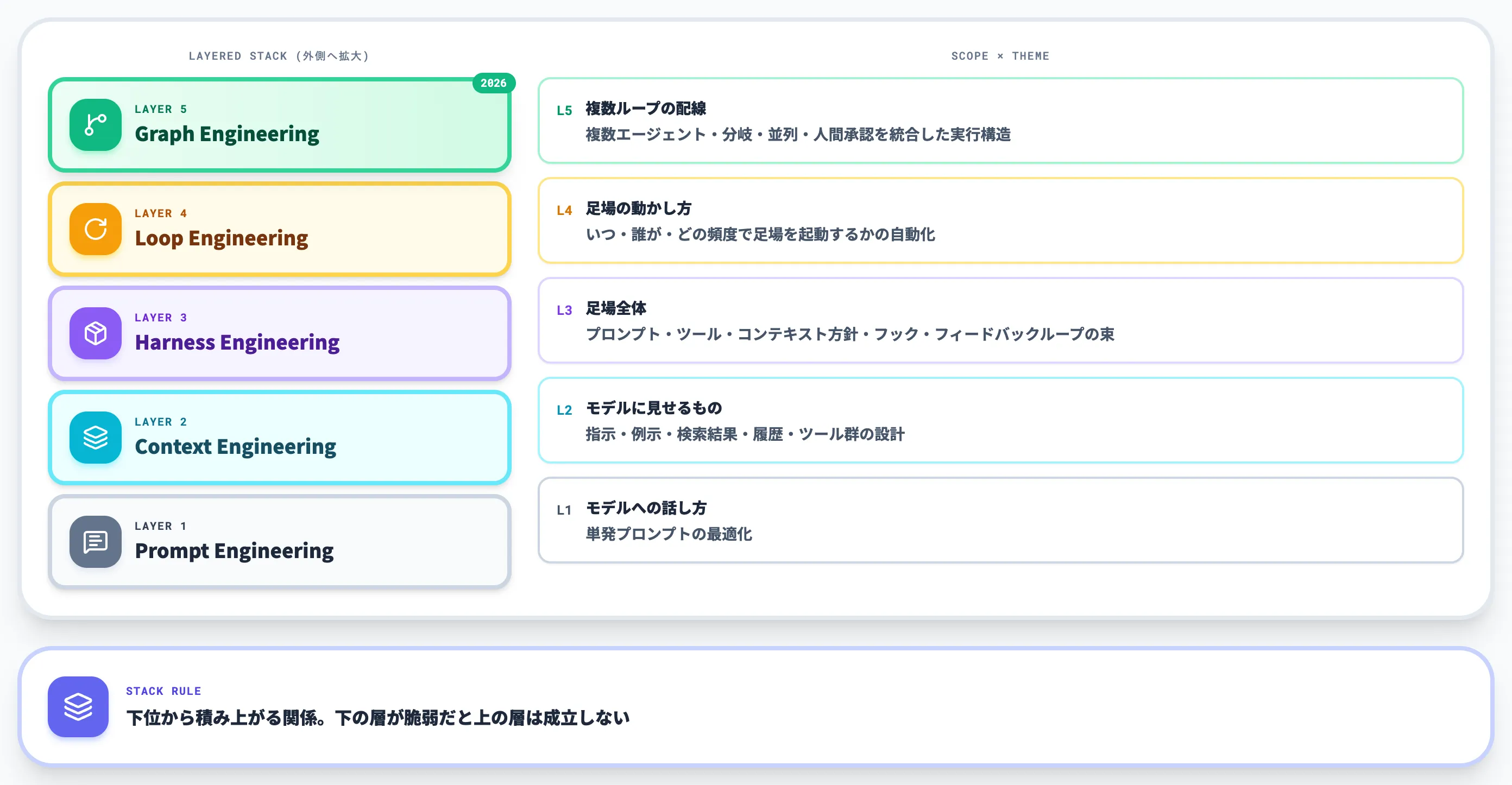The width and height of the screenshot is (1512, 785).
Task: Click the LAYERED STACK column header
Action: click(279, 56)
